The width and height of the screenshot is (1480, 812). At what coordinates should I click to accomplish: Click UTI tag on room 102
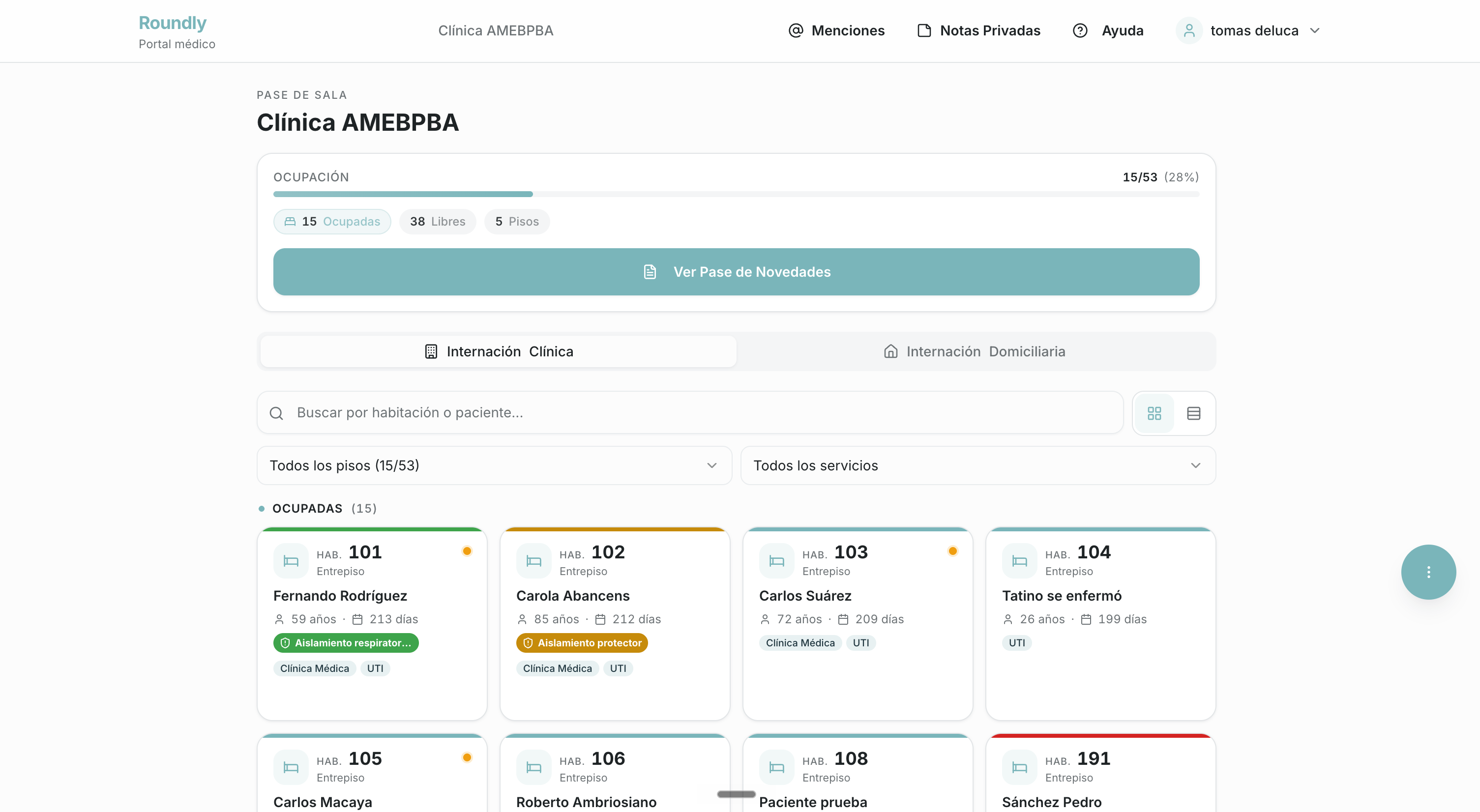tap(618, 668)
